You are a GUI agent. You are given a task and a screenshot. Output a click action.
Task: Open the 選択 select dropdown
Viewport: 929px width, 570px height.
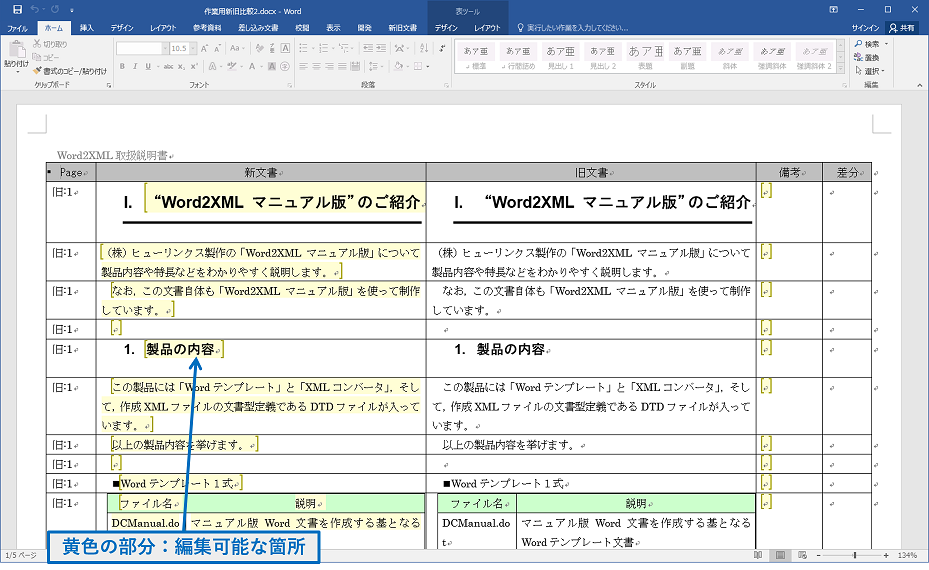pyautogui.click(x=870, y=71)
